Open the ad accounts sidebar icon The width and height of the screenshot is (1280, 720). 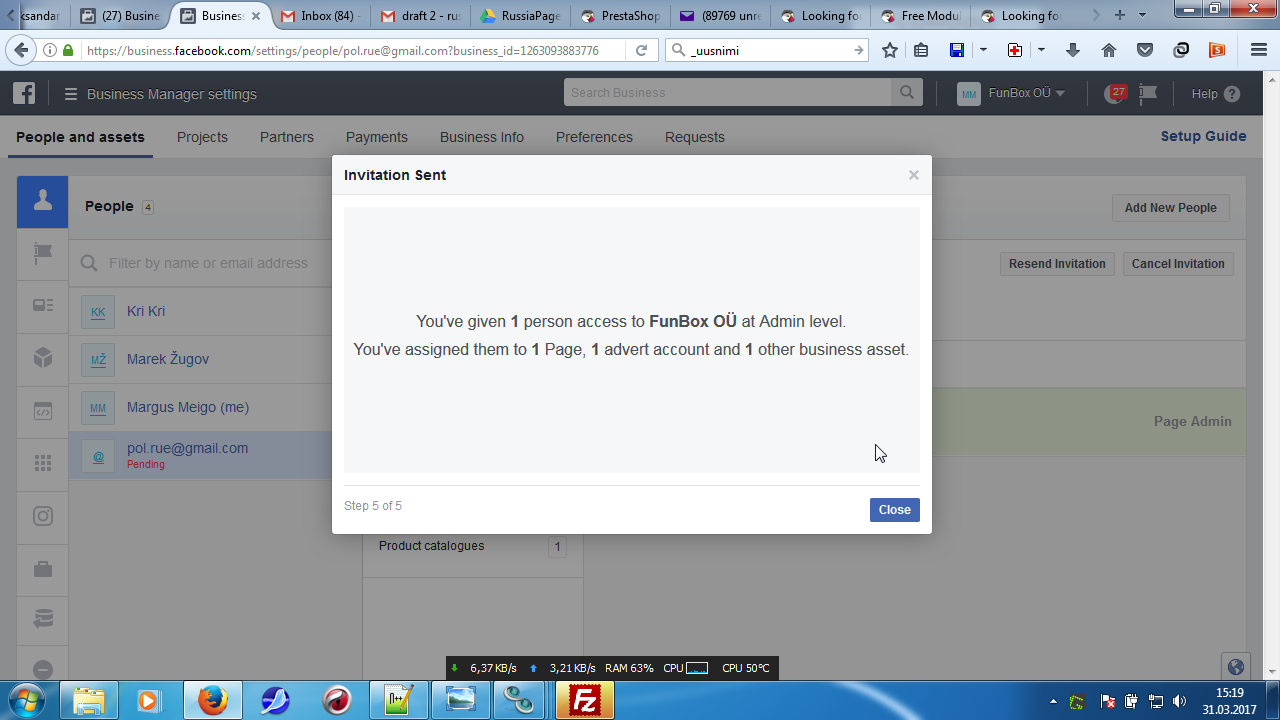pos(43,306)
